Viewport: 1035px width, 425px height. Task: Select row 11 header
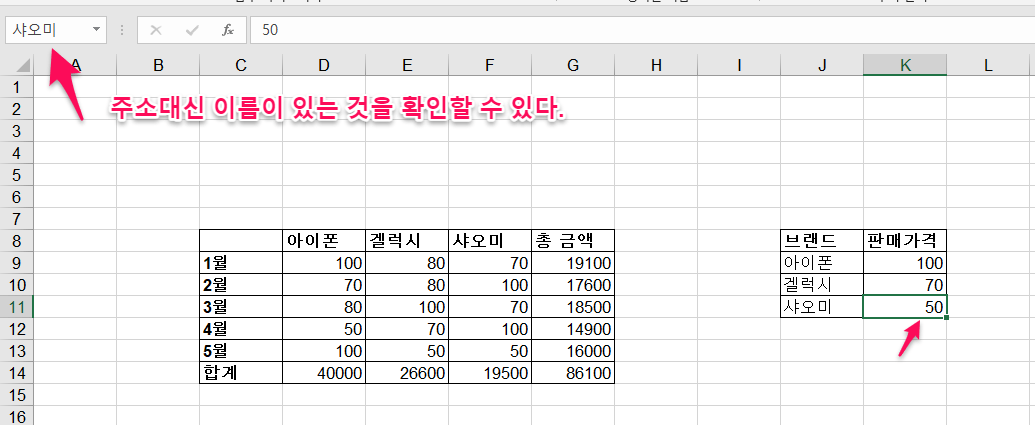17,307
